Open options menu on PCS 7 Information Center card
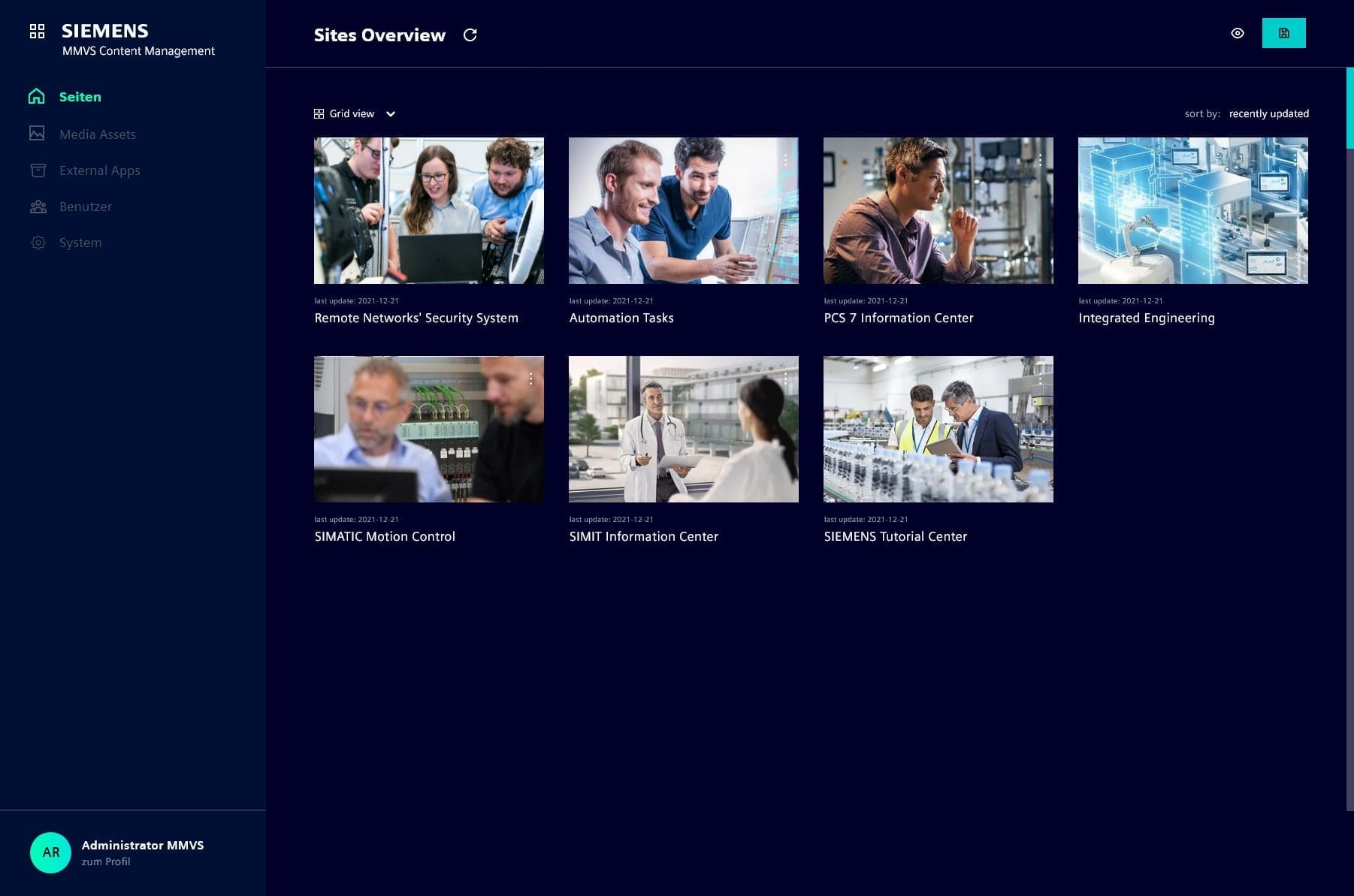The width and height of the screenshot is (1354, 896). pyautogui.click(x=1040, y=160)
